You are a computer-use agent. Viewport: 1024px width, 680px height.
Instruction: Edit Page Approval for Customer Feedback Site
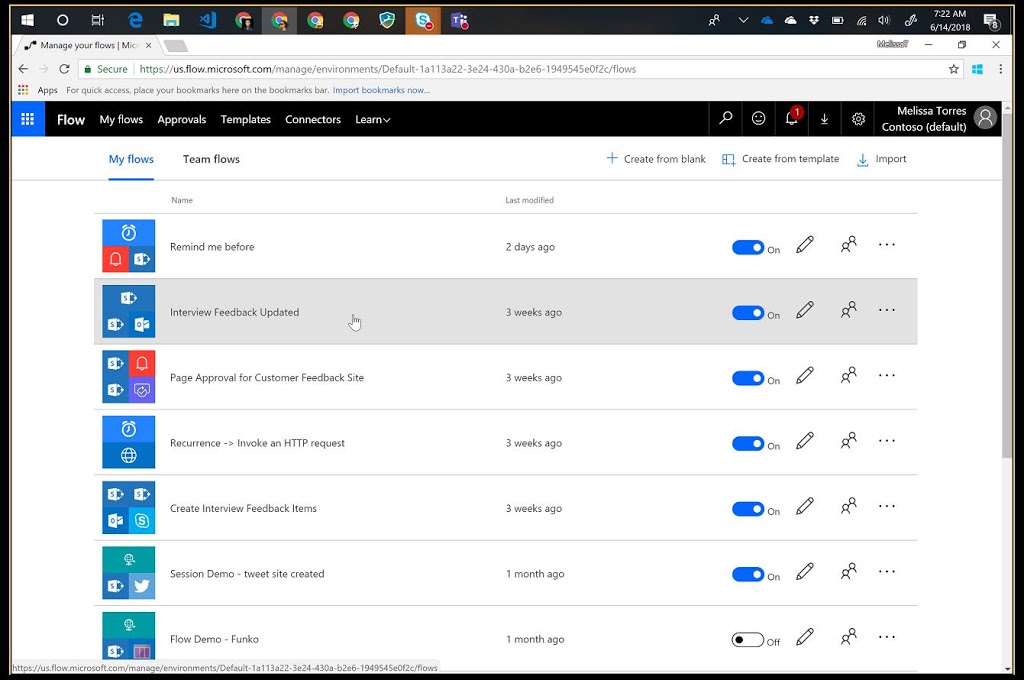[805, 376]
